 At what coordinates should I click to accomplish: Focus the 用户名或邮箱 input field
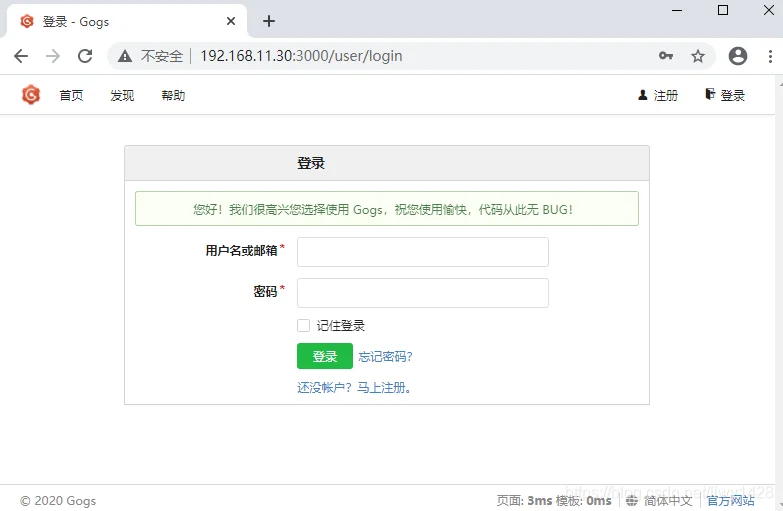(422, 252)
